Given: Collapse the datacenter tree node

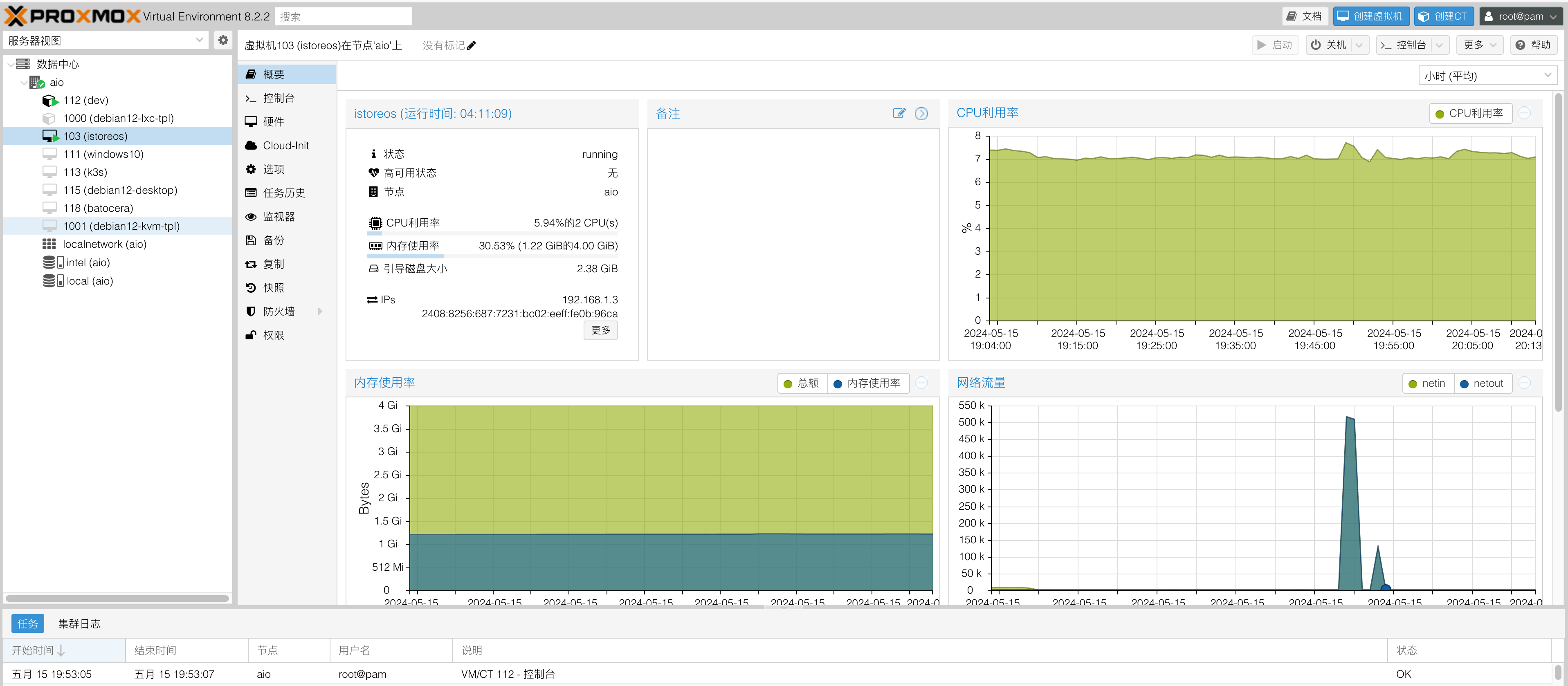Looking at the screenshot, I should 10,64.
